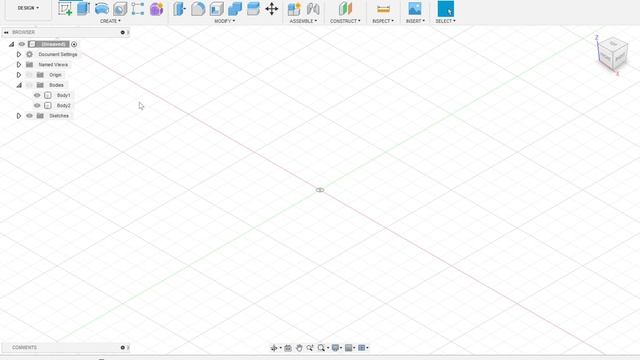Activate the radio button beside Unsaved component
Image resolution: width=640 pixels, height=360 pixels.
click(74, 44)
